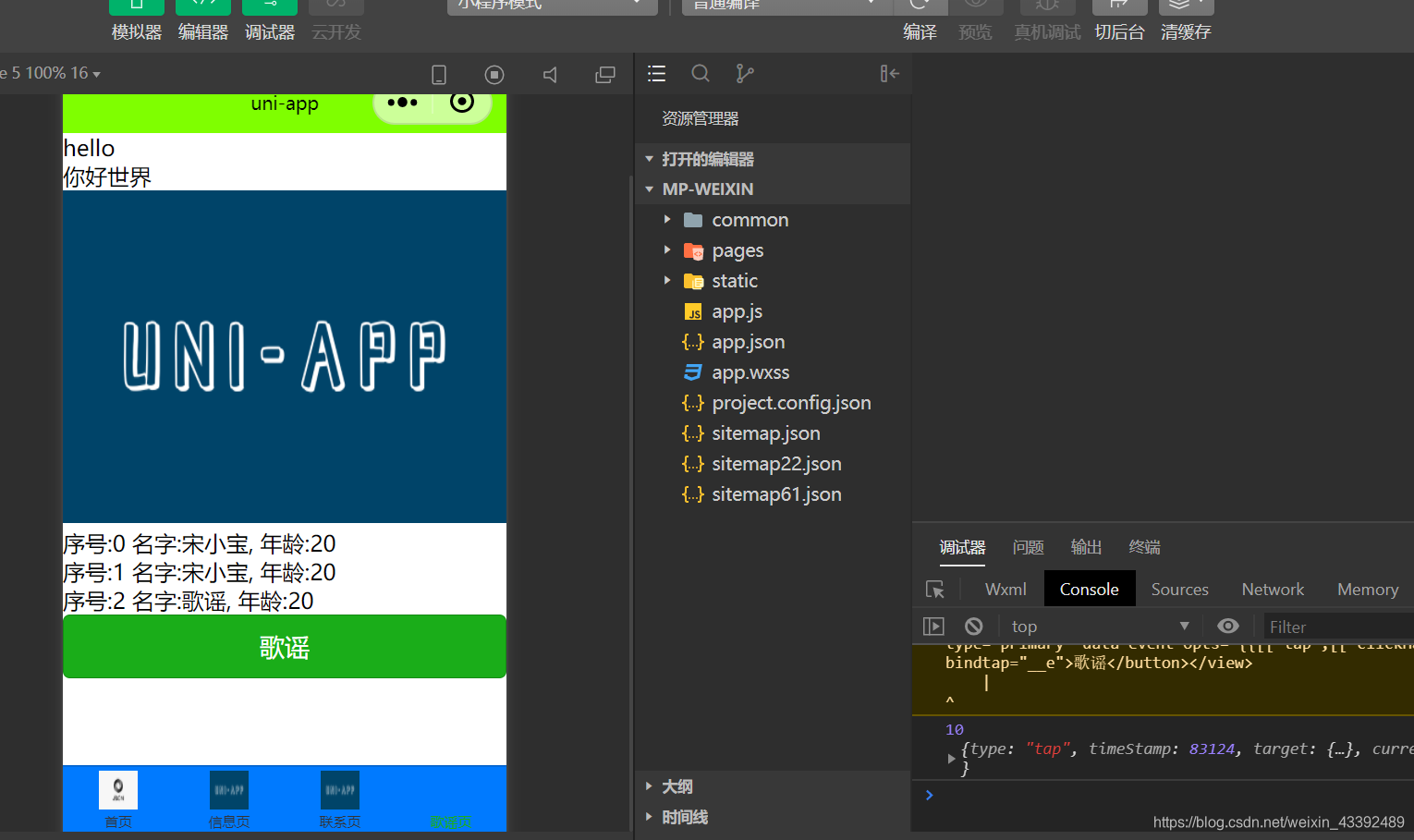Screen dimensions: 1414x840
Task: Expand the pages folder
Action: tap(773, 250)
